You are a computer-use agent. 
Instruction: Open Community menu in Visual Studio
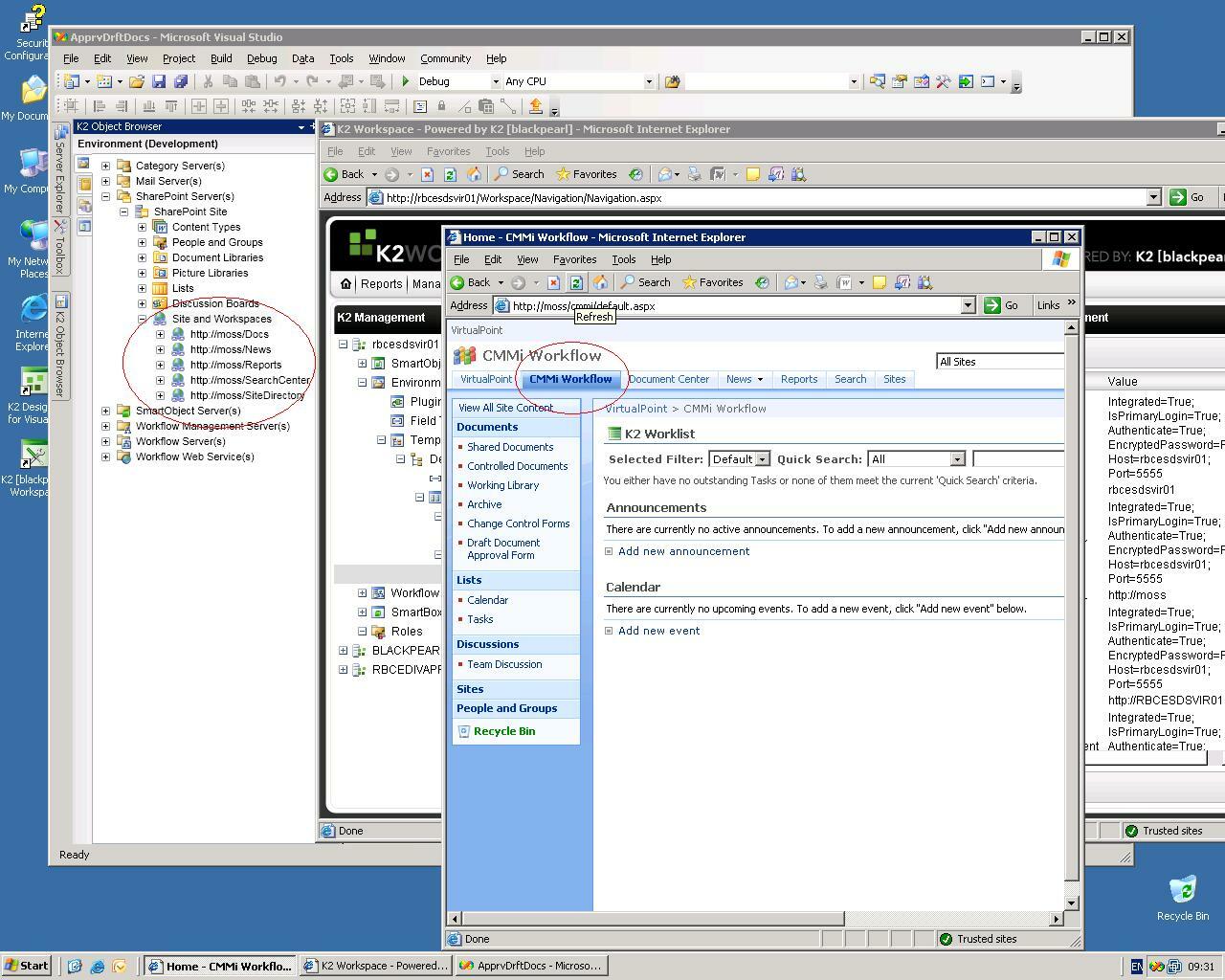[445, 58]
